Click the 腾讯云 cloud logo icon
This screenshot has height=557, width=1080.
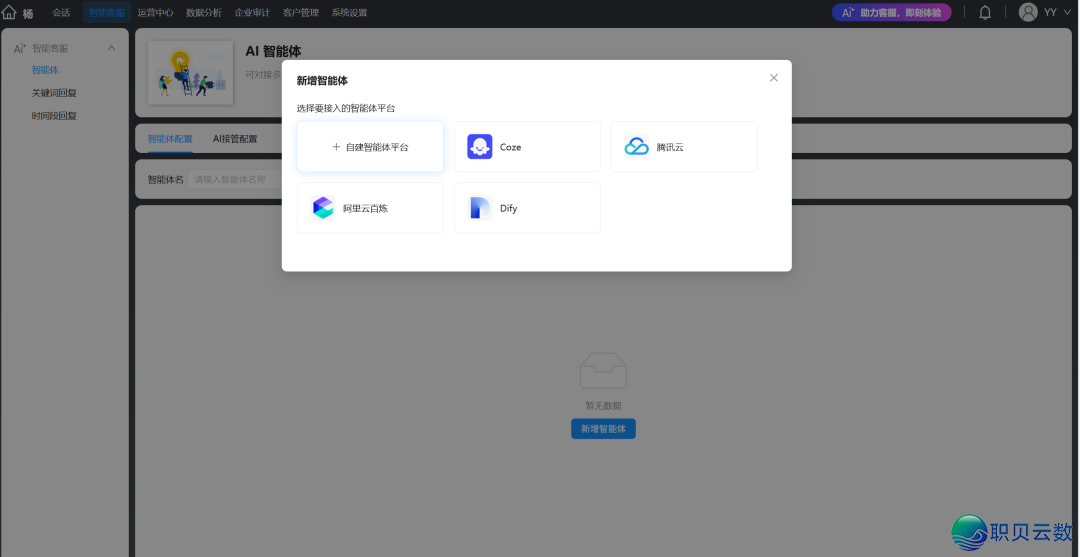coord(636,147)
